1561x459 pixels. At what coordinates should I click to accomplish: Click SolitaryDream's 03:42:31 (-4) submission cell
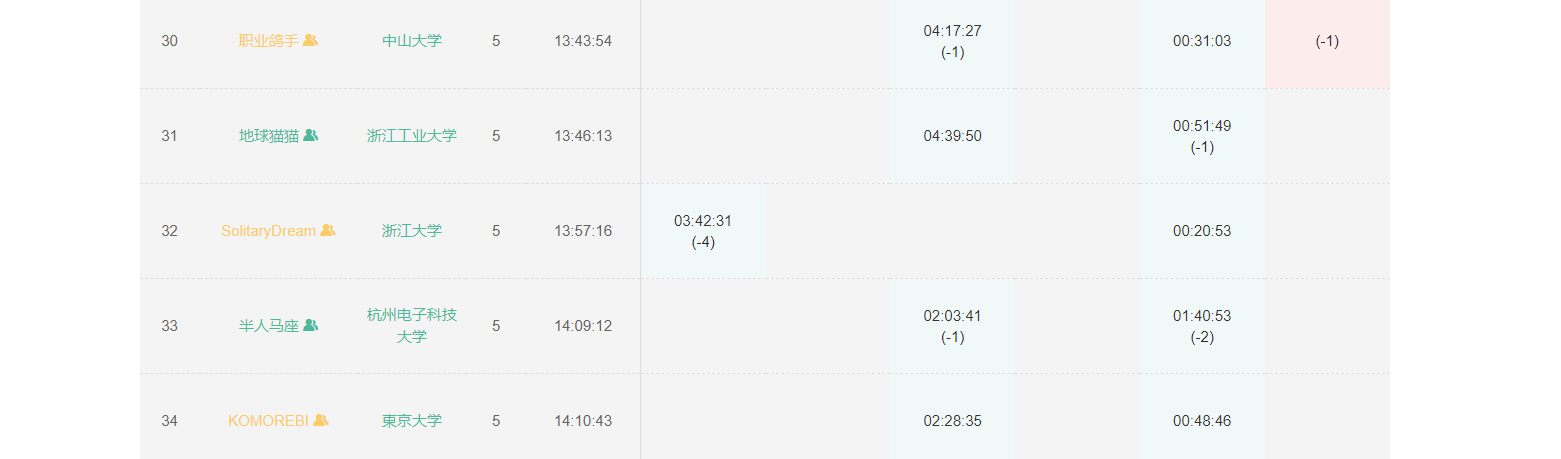click(x=702, y=231)
